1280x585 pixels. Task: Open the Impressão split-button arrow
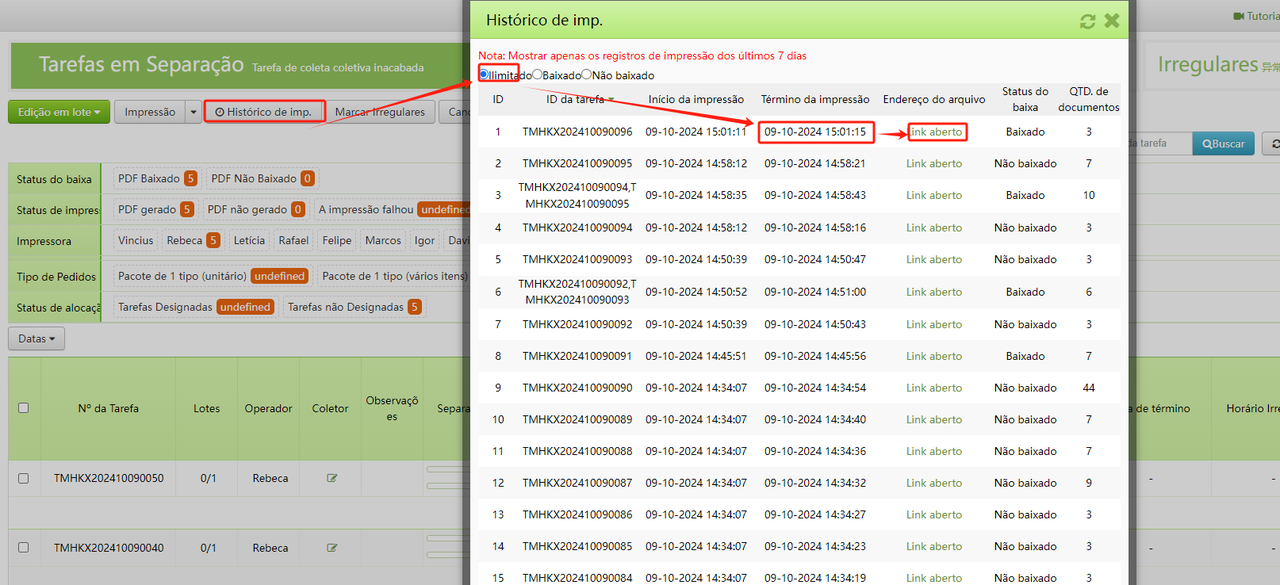click(193, 112)
